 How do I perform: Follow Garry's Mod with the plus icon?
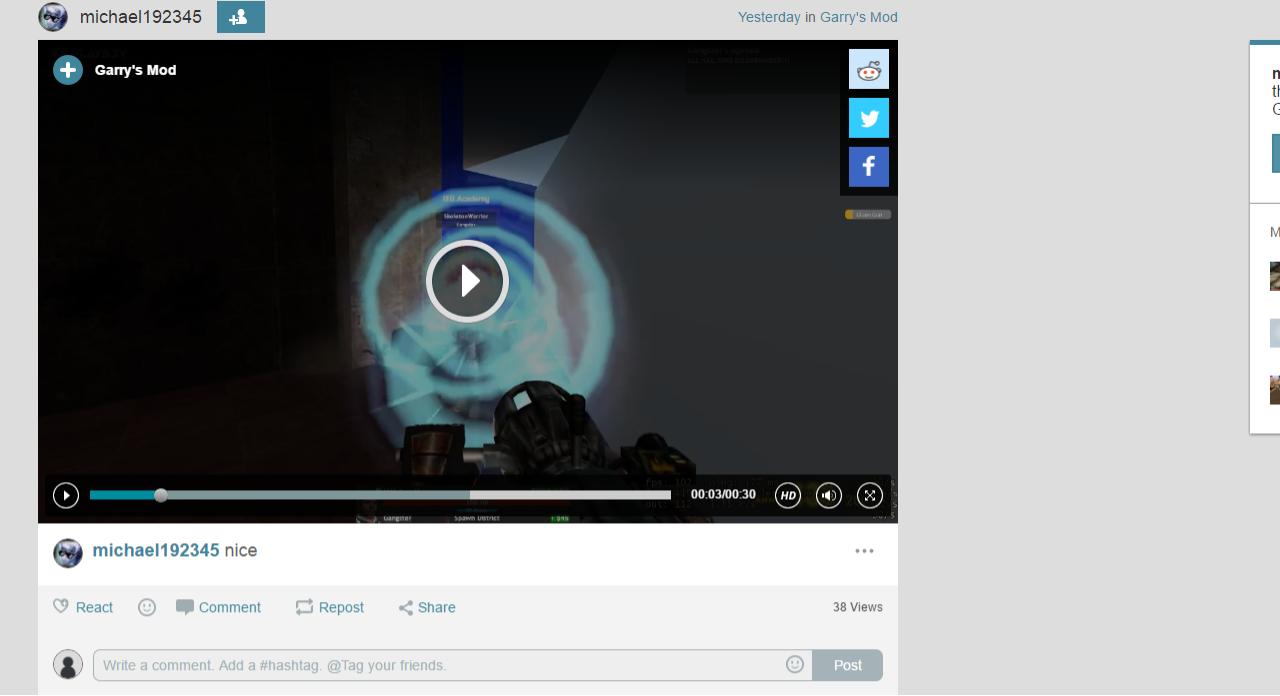[x=68, y=70]
